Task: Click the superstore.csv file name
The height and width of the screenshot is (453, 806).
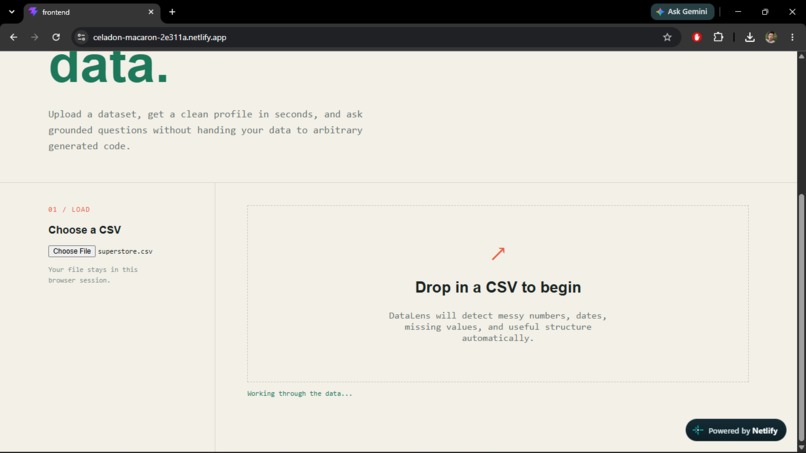Action: [x=125, y=251]
